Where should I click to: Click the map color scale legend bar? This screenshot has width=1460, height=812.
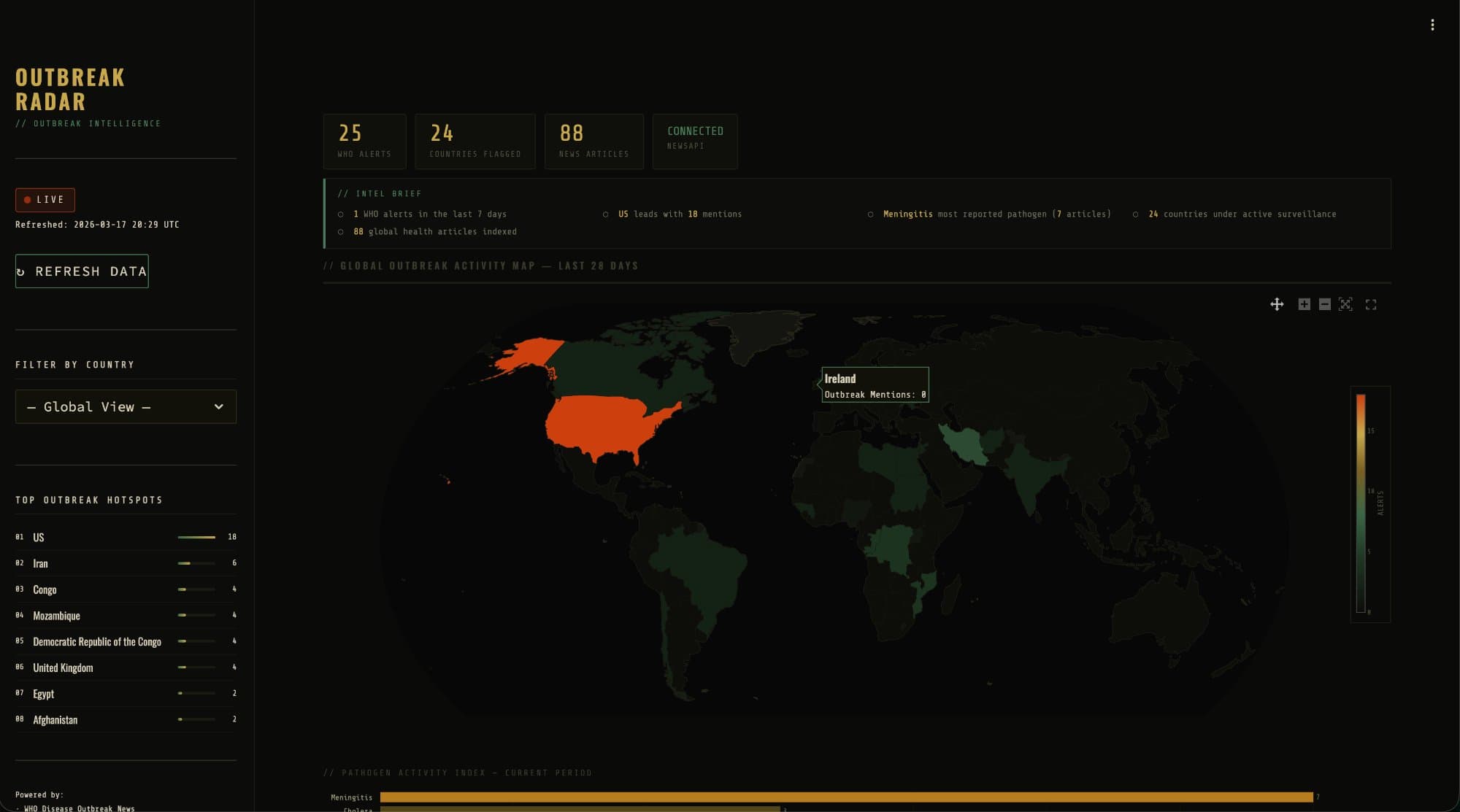point(1361,503)
